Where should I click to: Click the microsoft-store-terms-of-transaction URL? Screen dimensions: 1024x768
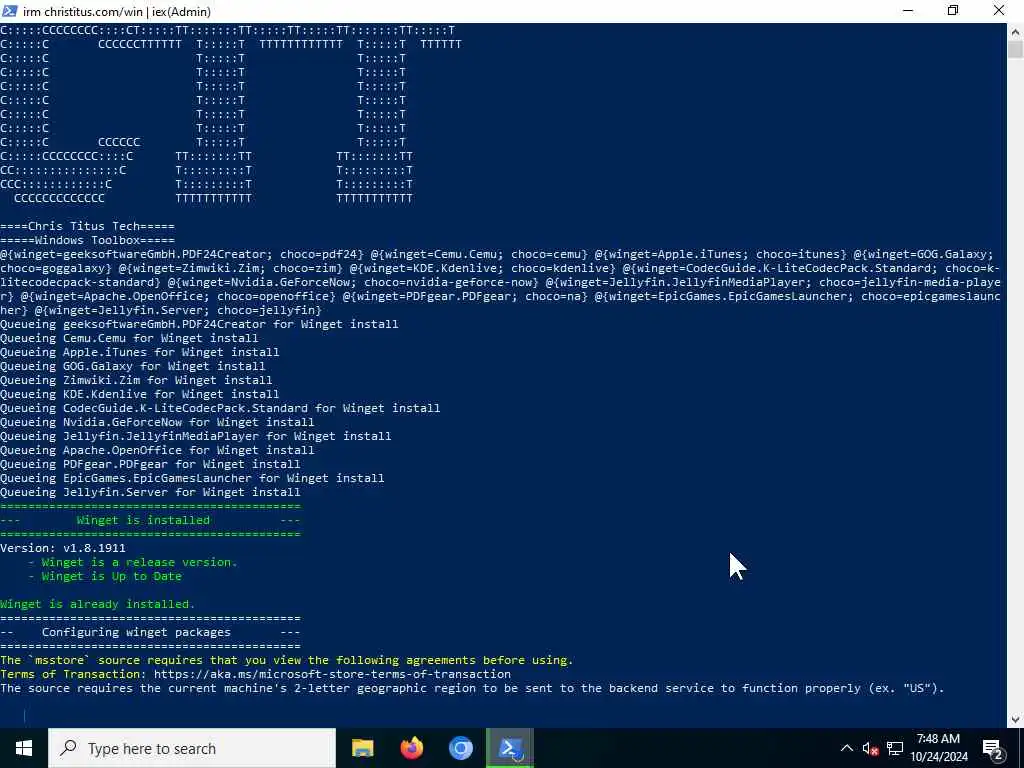[x=332, y=674]
